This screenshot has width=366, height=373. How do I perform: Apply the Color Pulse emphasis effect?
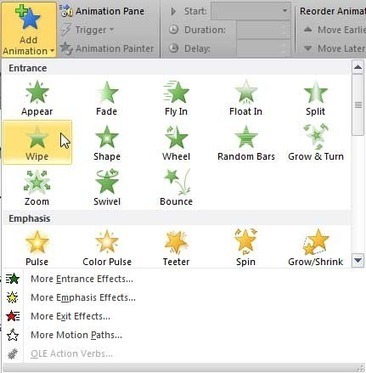click(107, 248)
